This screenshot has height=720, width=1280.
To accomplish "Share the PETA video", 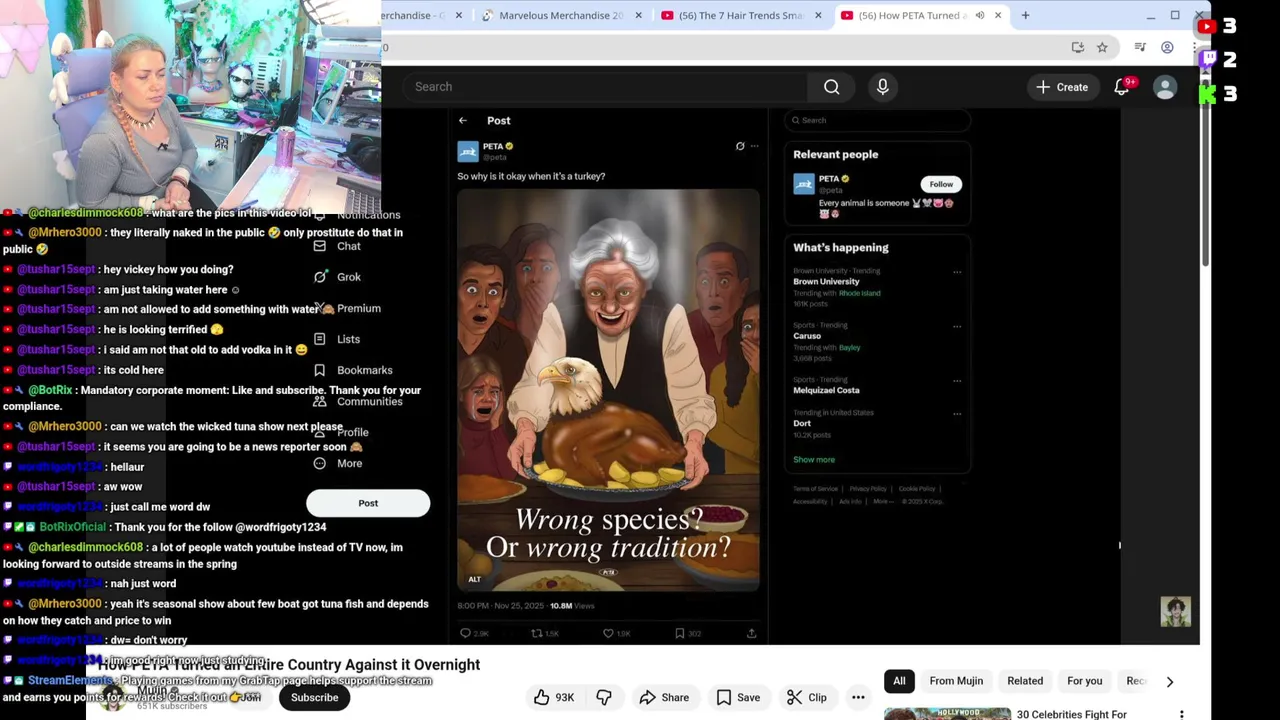I will 664,697.
